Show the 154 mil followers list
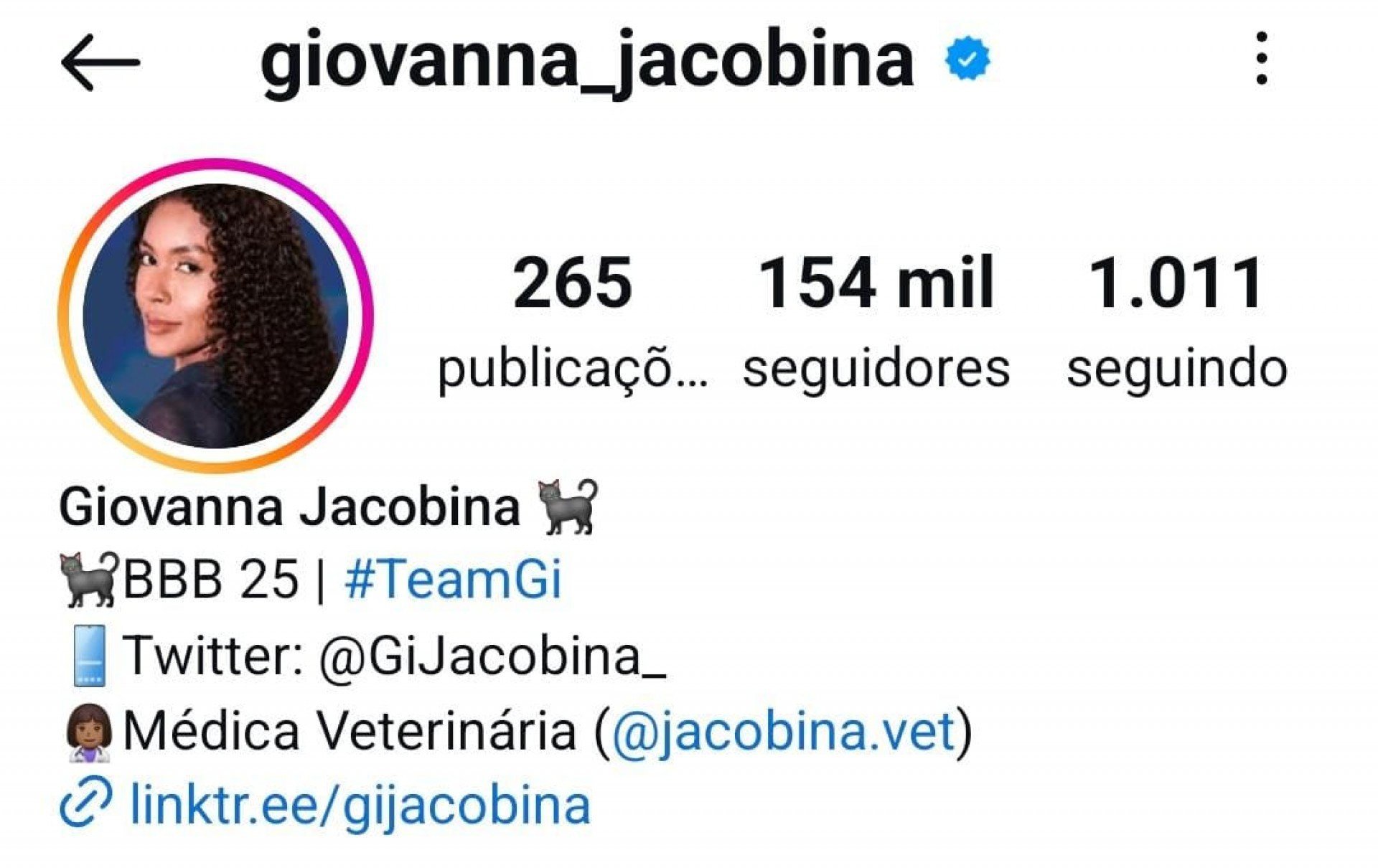 click(x=876, y=322)
